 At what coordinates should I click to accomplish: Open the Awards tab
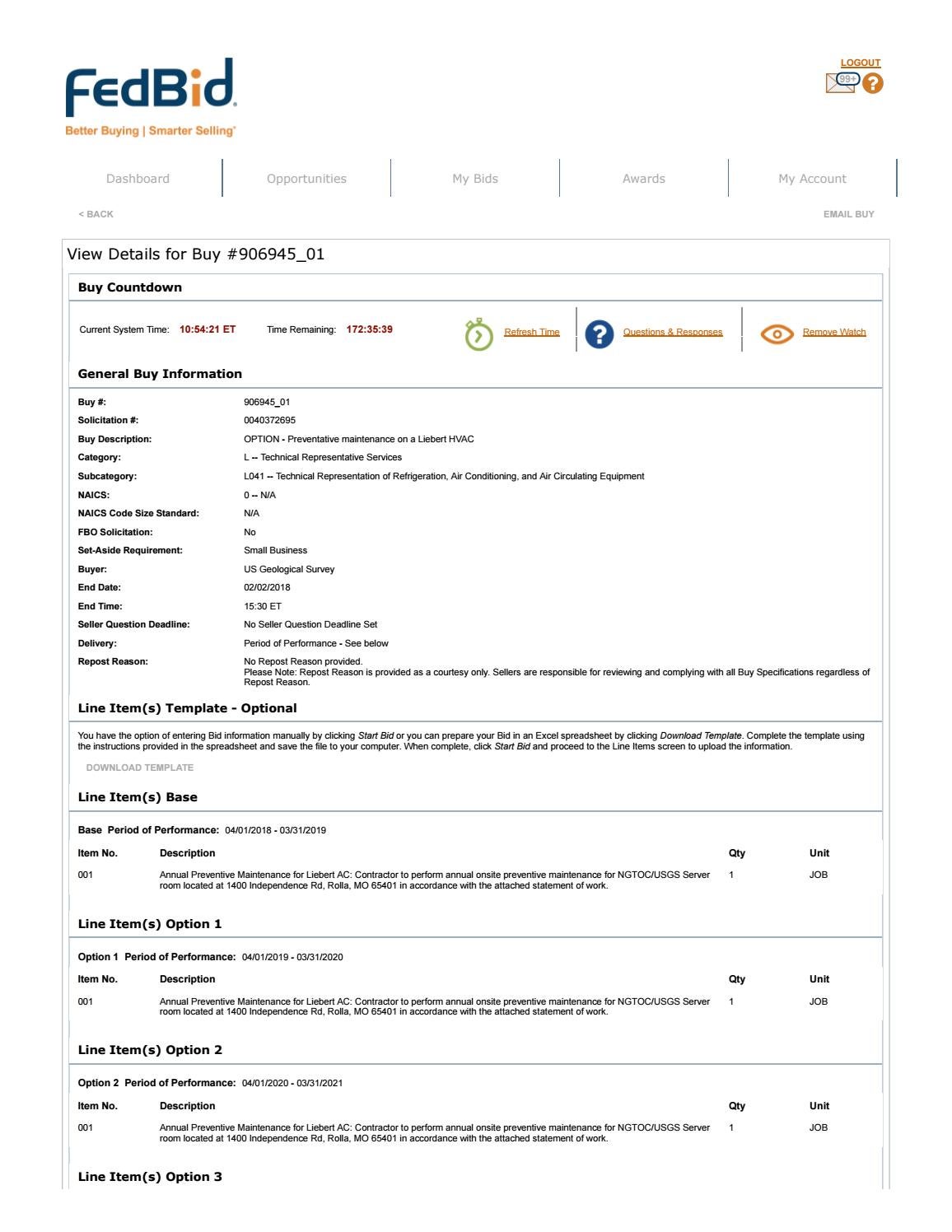click(643, 179)
